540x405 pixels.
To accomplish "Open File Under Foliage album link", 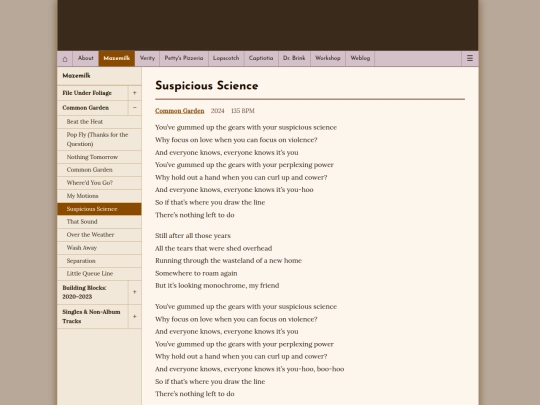I will click(x=93, y=93).
